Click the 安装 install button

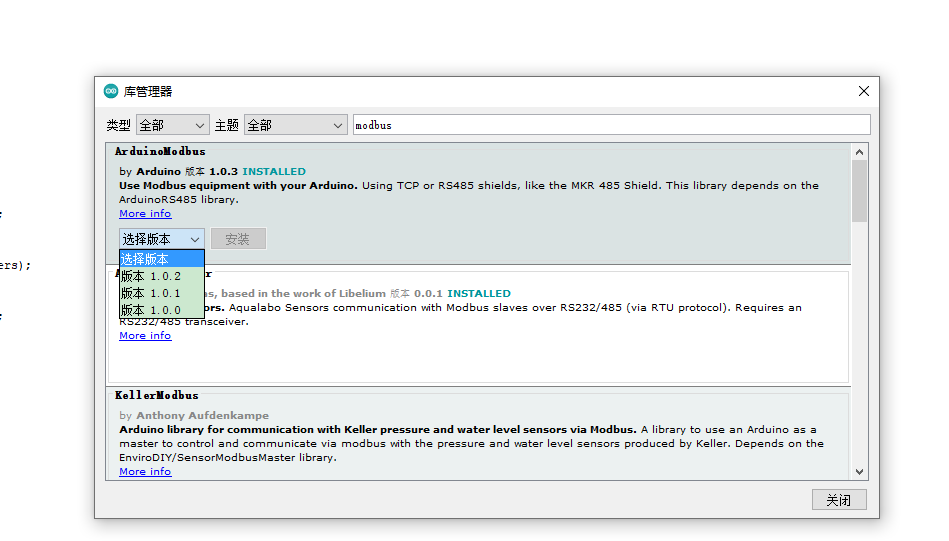[238, 239]
